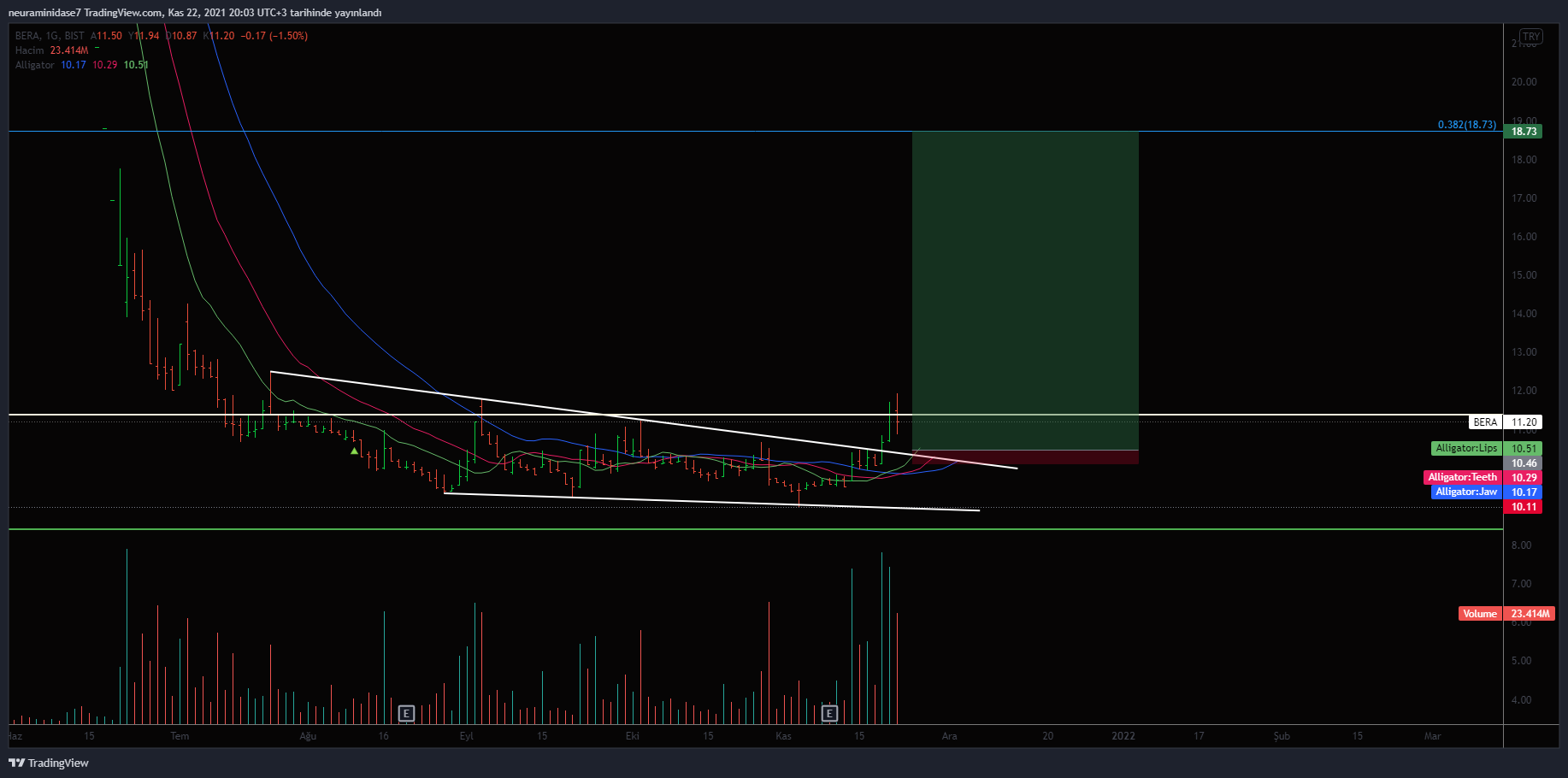Click the earnings E marker near Kas 15

pos(828,713)
